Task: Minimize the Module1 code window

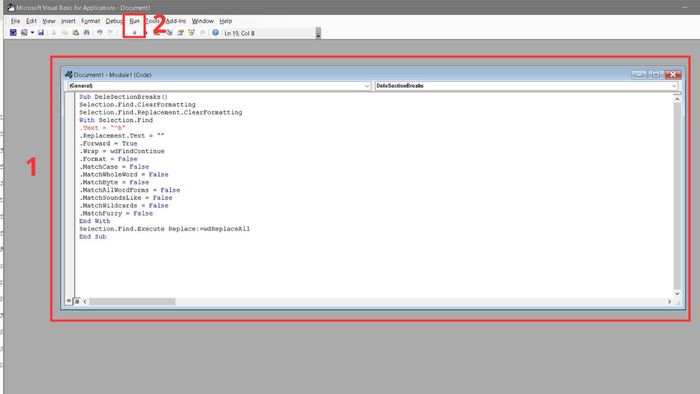Action: pyautogui.click(x=639, y=75)
